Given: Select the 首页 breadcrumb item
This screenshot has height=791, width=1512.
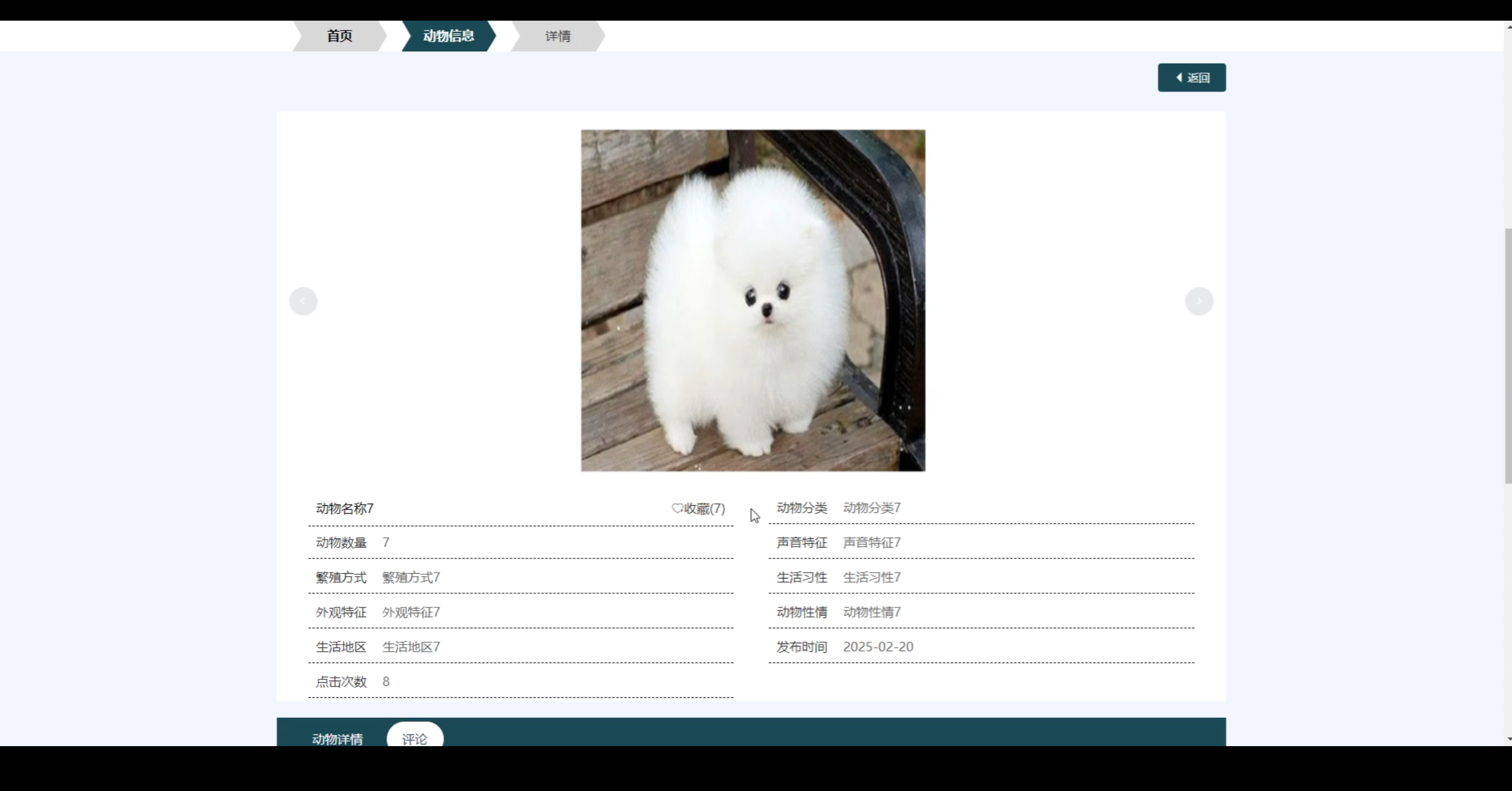Looking at the screenshot, I should pos(338,36).
